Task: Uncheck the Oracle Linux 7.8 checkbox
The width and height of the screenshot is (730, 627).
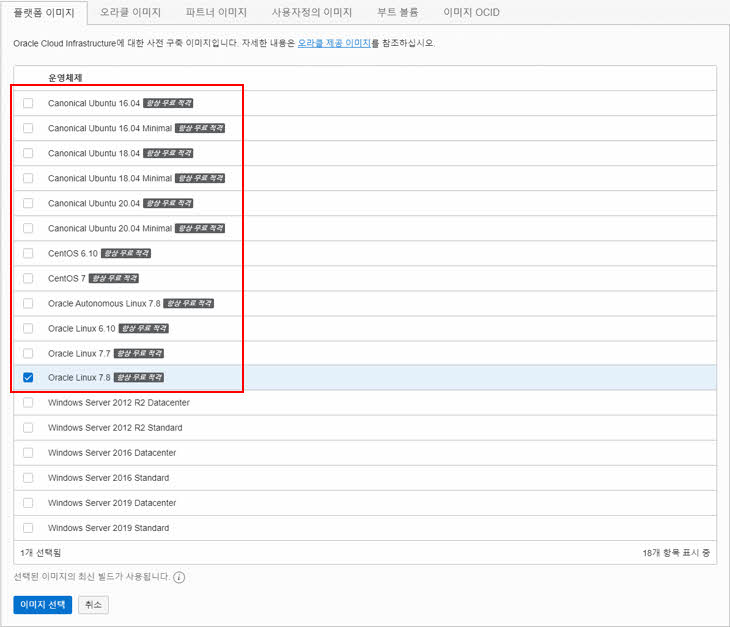Action: (28, 378)
